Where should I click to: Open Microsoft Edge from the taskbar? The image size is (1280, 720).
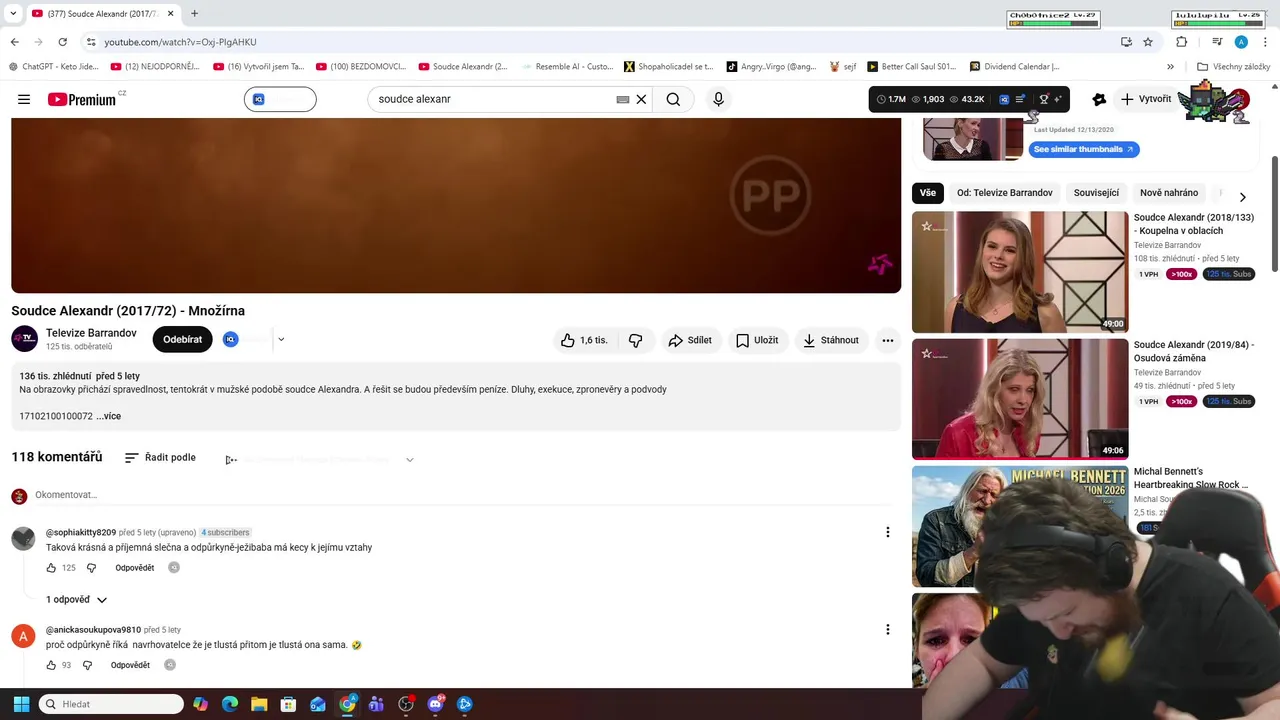(230, 704)
